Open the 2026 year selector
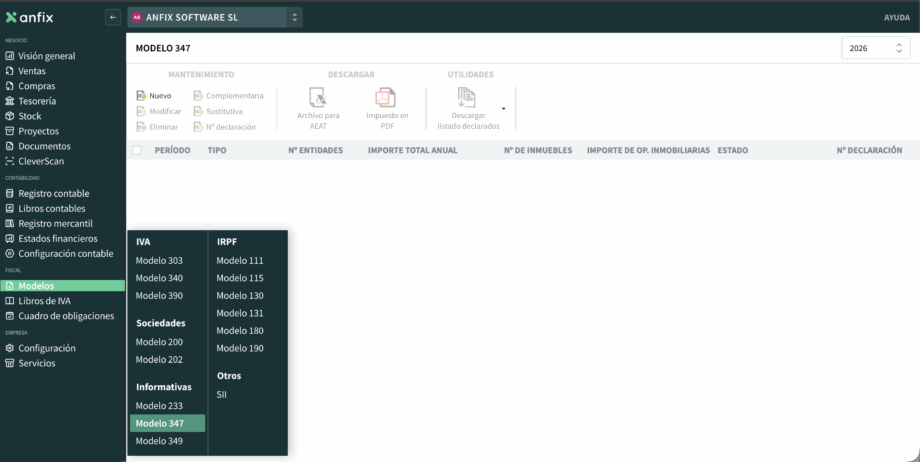Viewport: 920px width, 462px height. click(875, 48)
